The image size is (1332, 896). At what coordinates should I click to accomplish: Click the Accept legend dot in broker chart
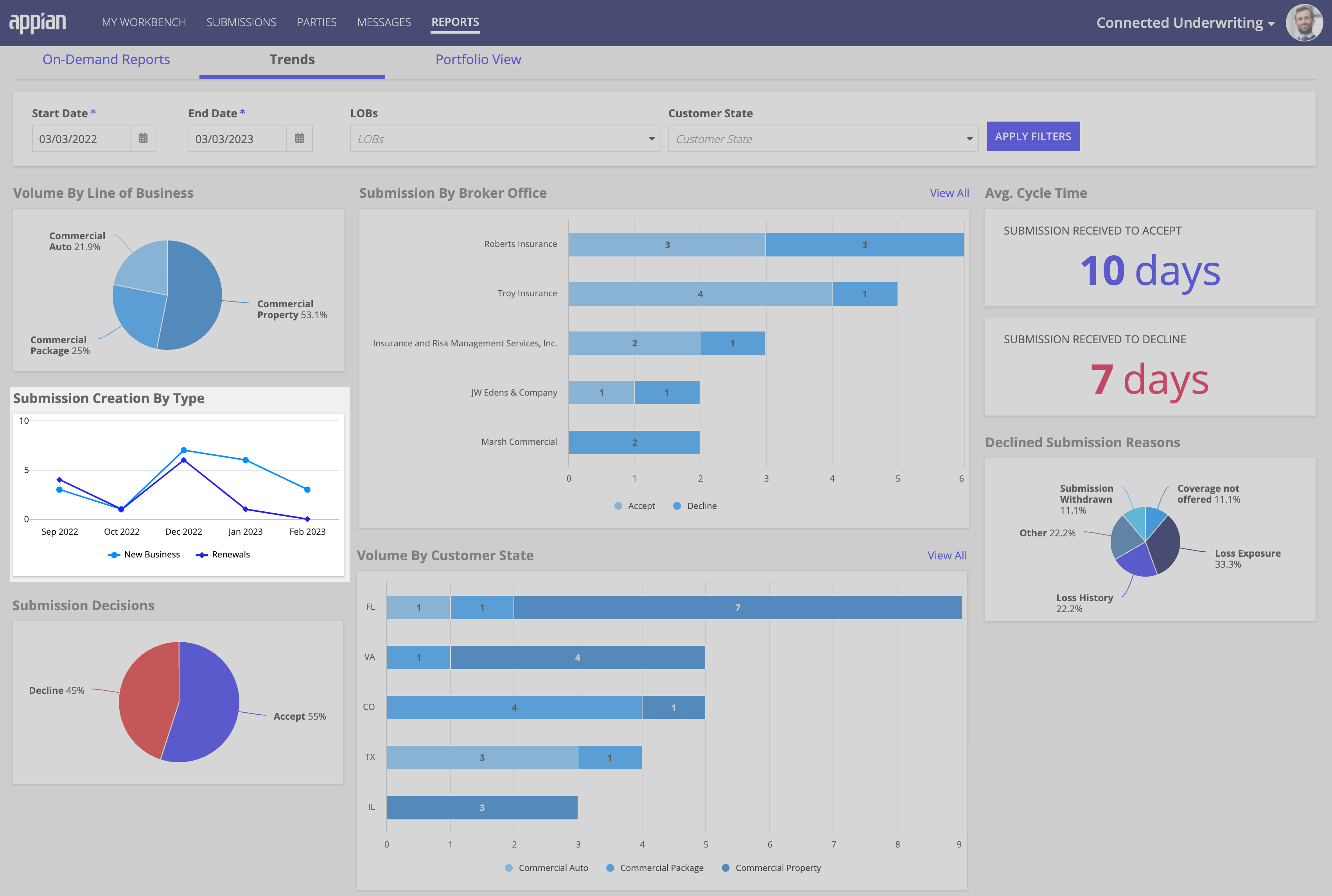coord(618,506)
